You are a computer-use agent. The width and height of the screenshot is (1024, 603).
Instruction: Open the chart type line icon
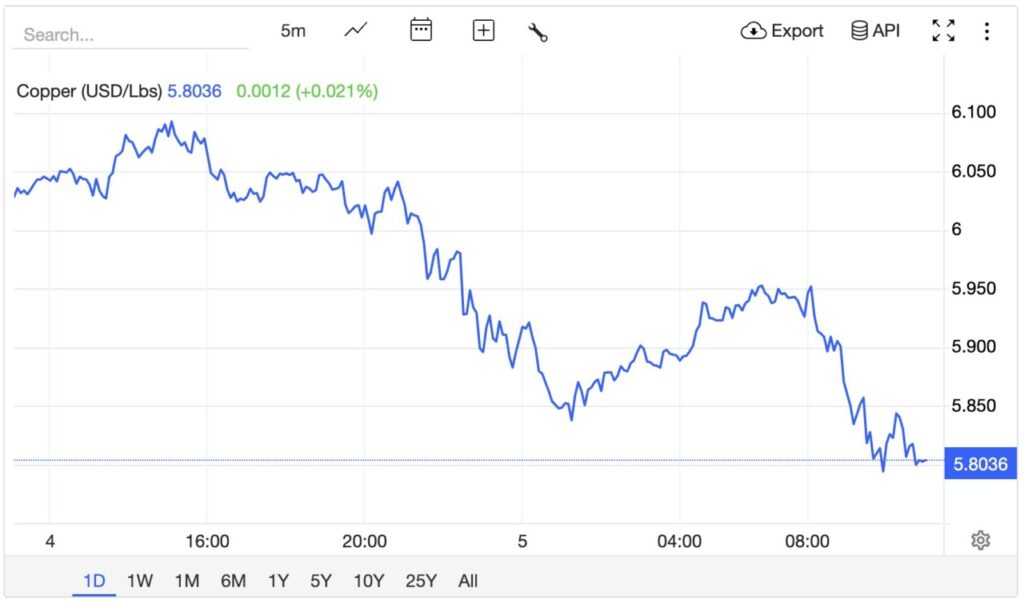pyautogui.click(x=356, y=31)
